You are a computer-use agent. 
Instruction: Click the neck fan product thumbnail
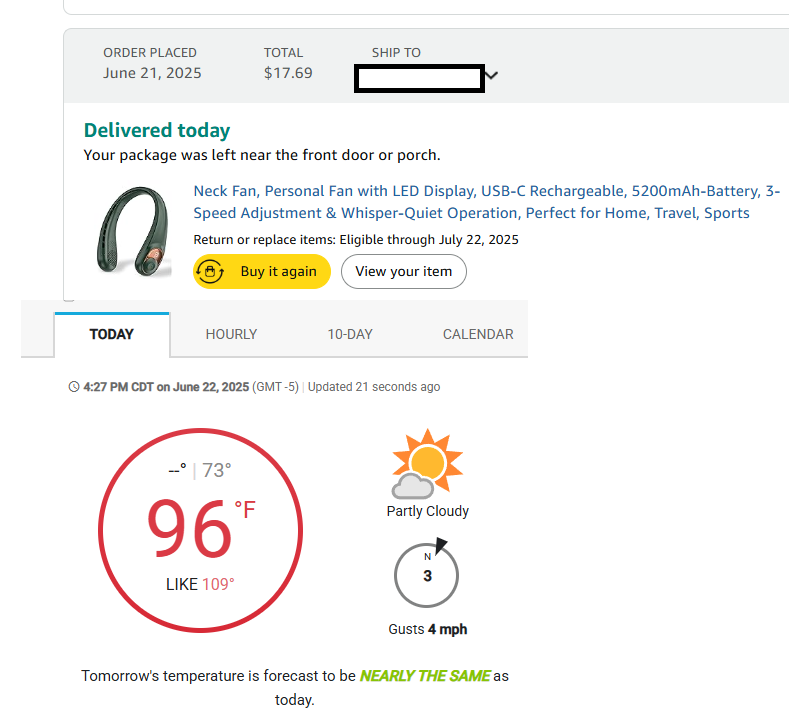[x=134, y=231]
